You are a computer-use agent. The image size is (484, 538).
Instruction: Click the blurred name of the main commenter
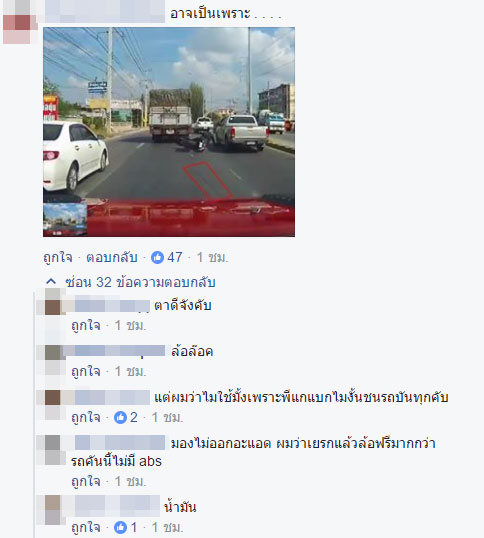(105, 12)
